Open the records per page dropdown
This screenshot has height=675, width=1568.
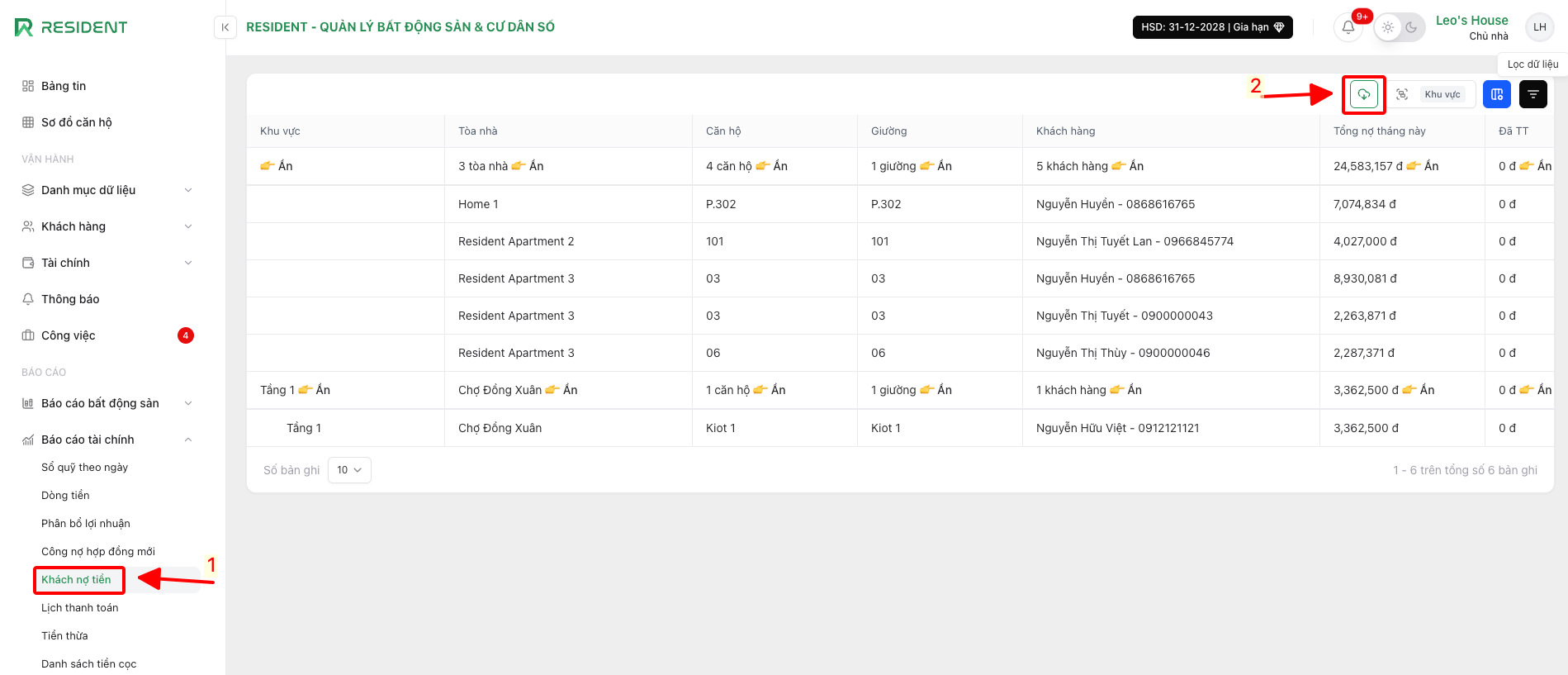(349, 470)
